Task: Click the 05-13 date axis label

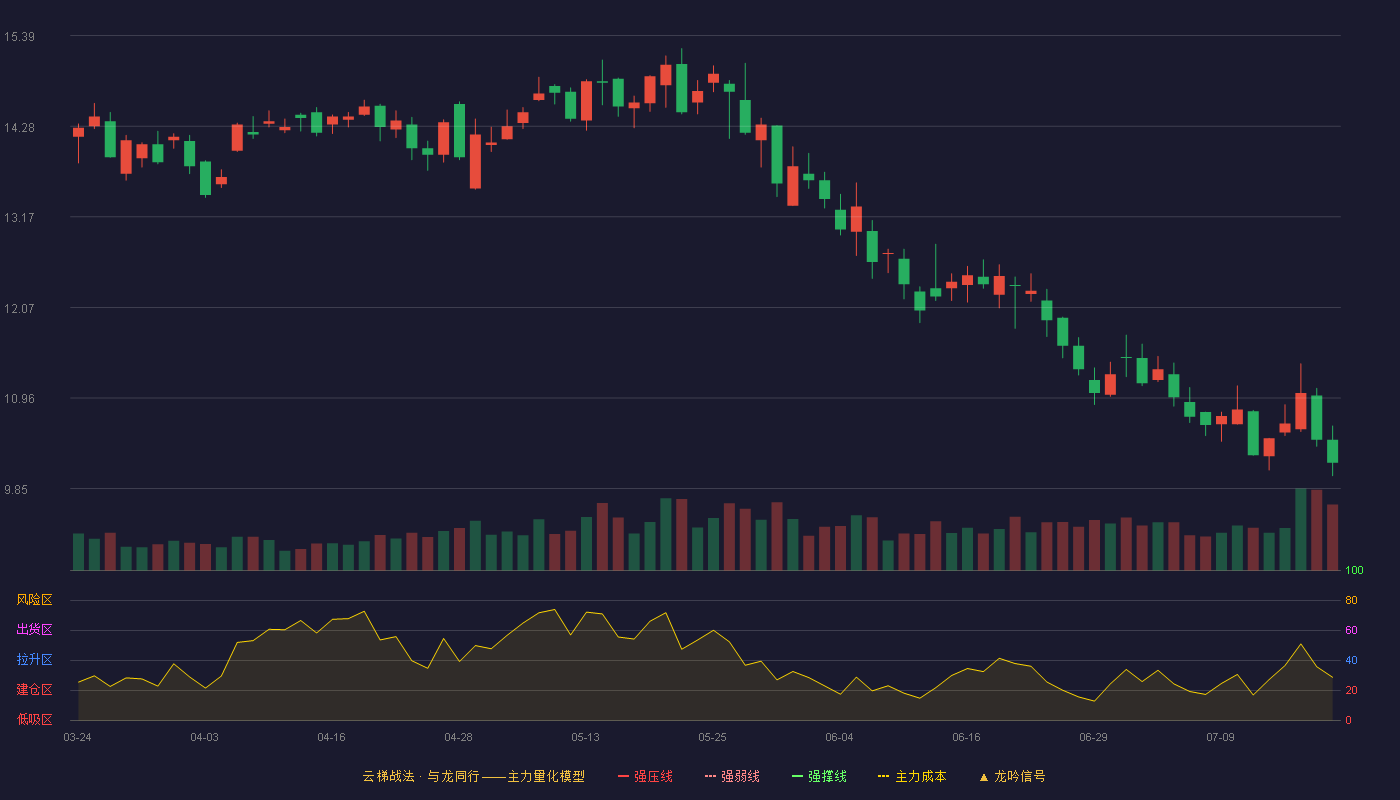Action: point(585,737)
